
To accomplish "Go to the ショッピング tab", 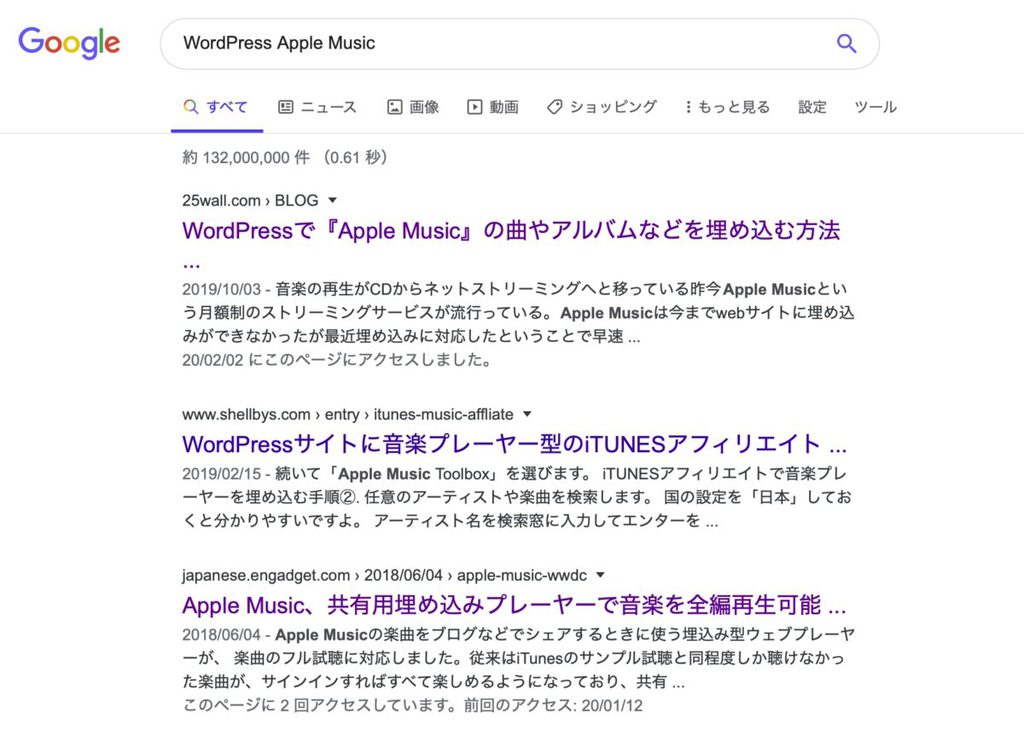I will (602, 107).
